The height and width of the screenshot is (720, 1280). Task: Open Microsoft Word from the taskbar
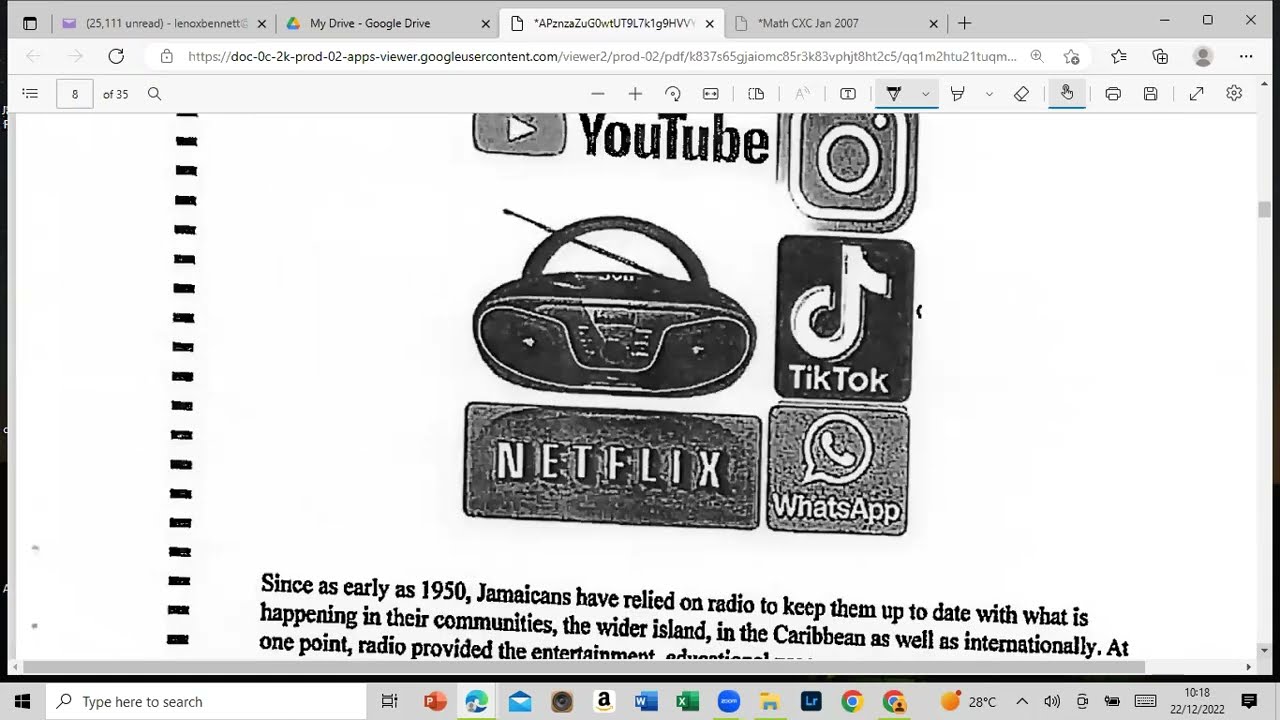click(645, 701)
